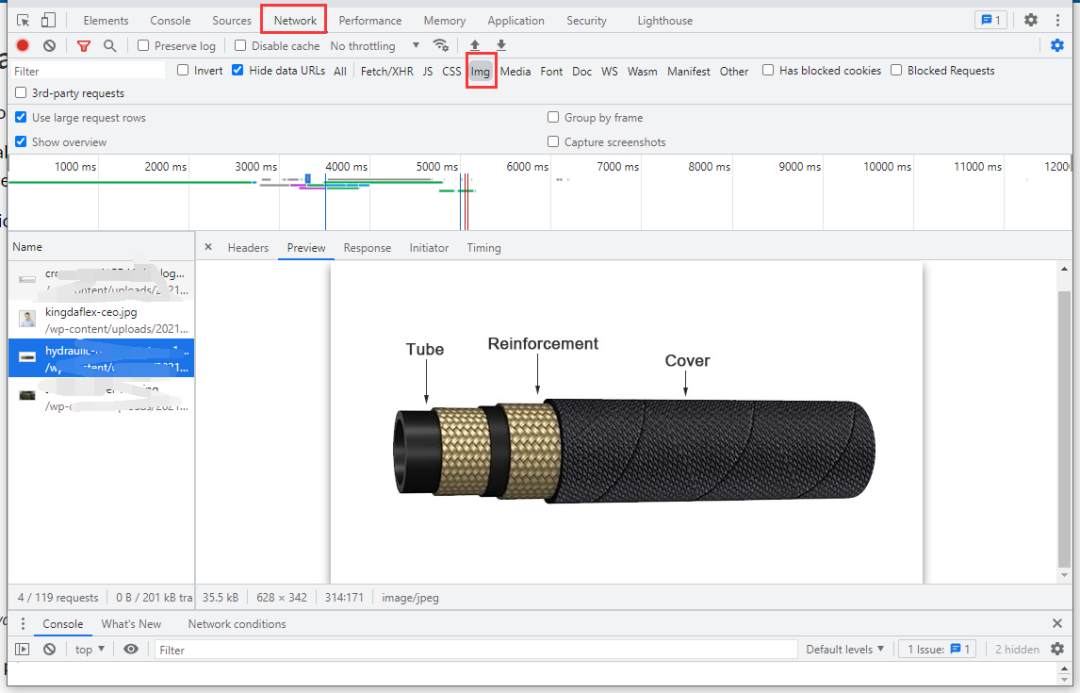Open DevTools settings gear icon
The height and width of the screenshot is (693, 1080).
pyautogui.click(x=1030, y=20)
